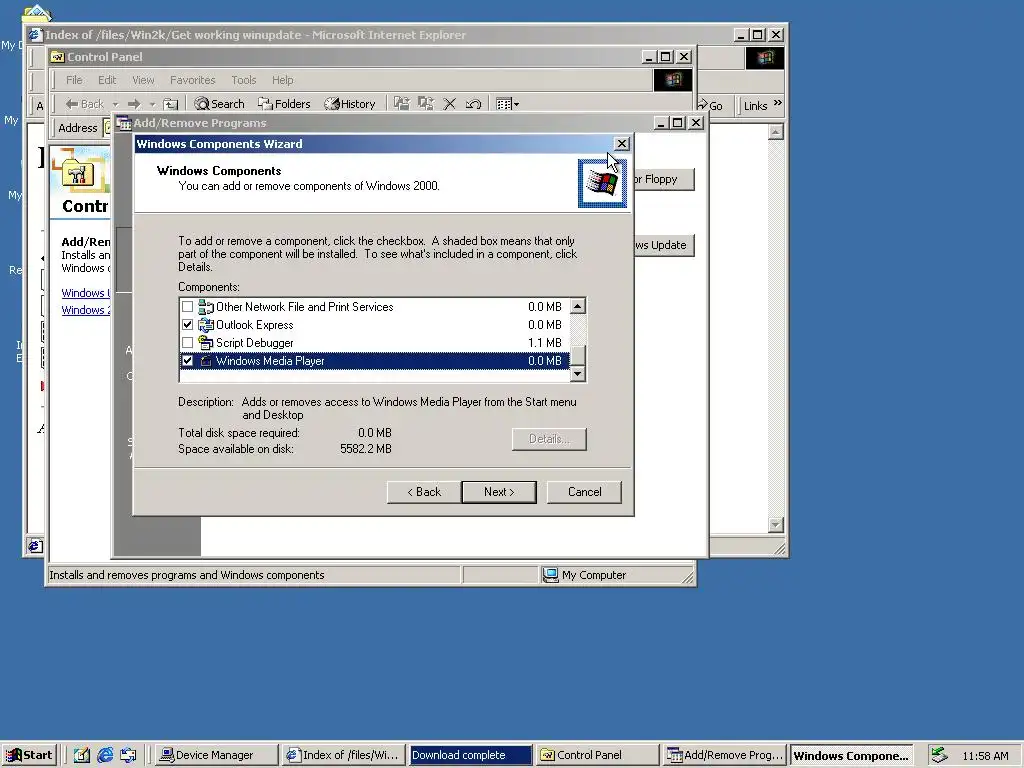Click the clock showing 11:58 AM

pyautogui.click(x=985, y=756)
